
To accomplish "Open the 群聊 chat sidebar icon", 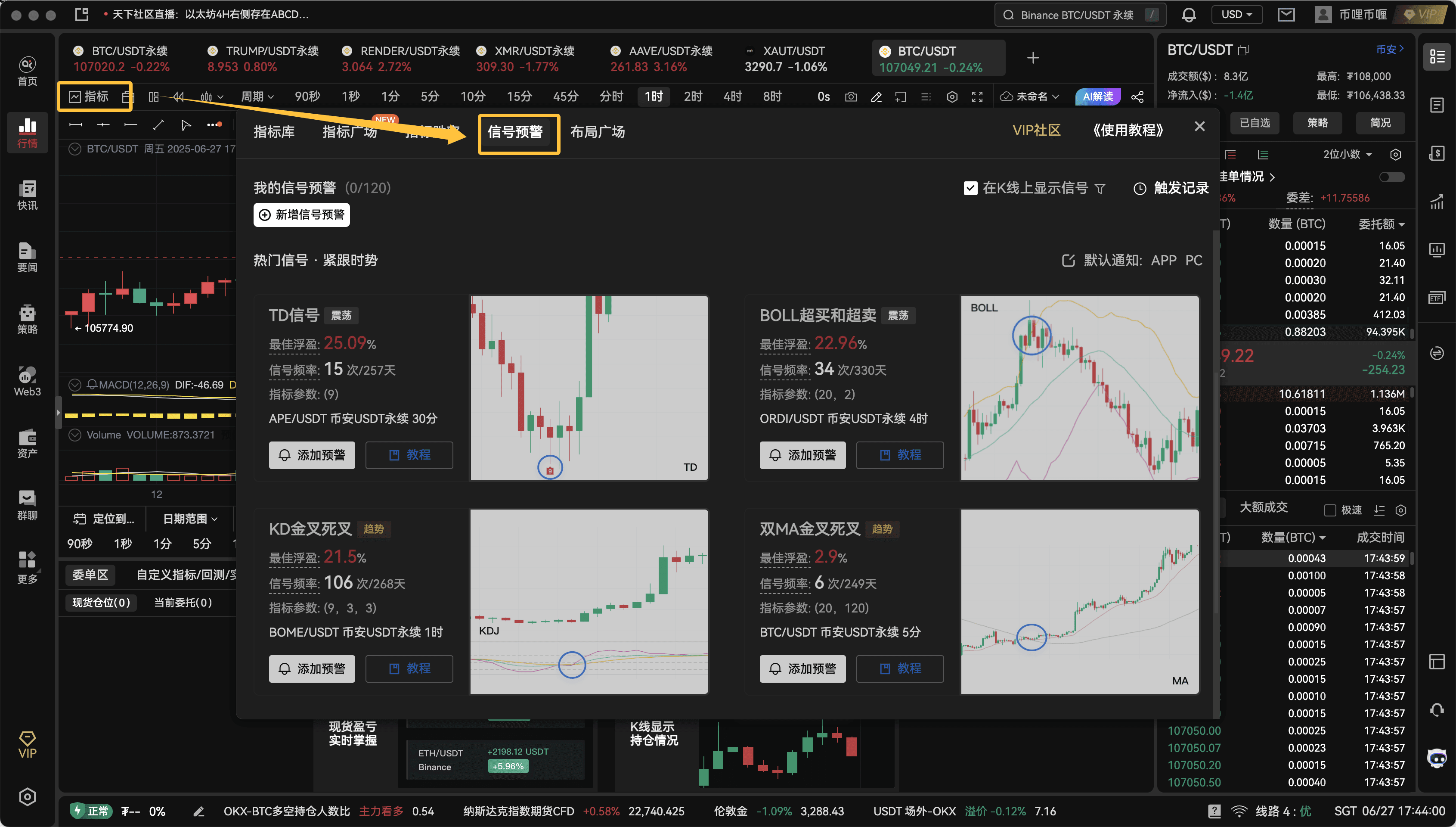I will tap(27, 505).
